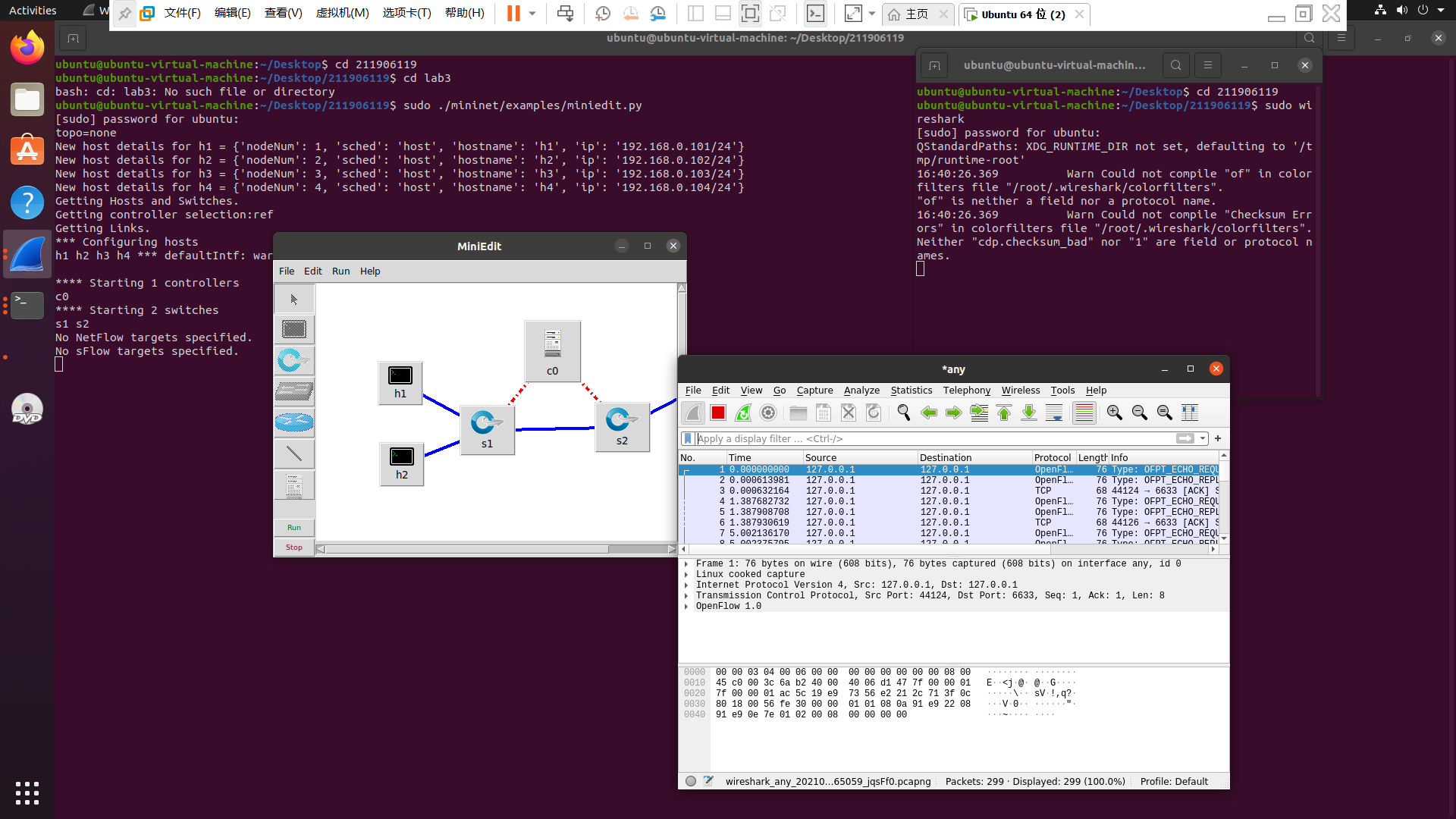
Task: Stop the running Wireshark capture
Action: coord(717,413)
